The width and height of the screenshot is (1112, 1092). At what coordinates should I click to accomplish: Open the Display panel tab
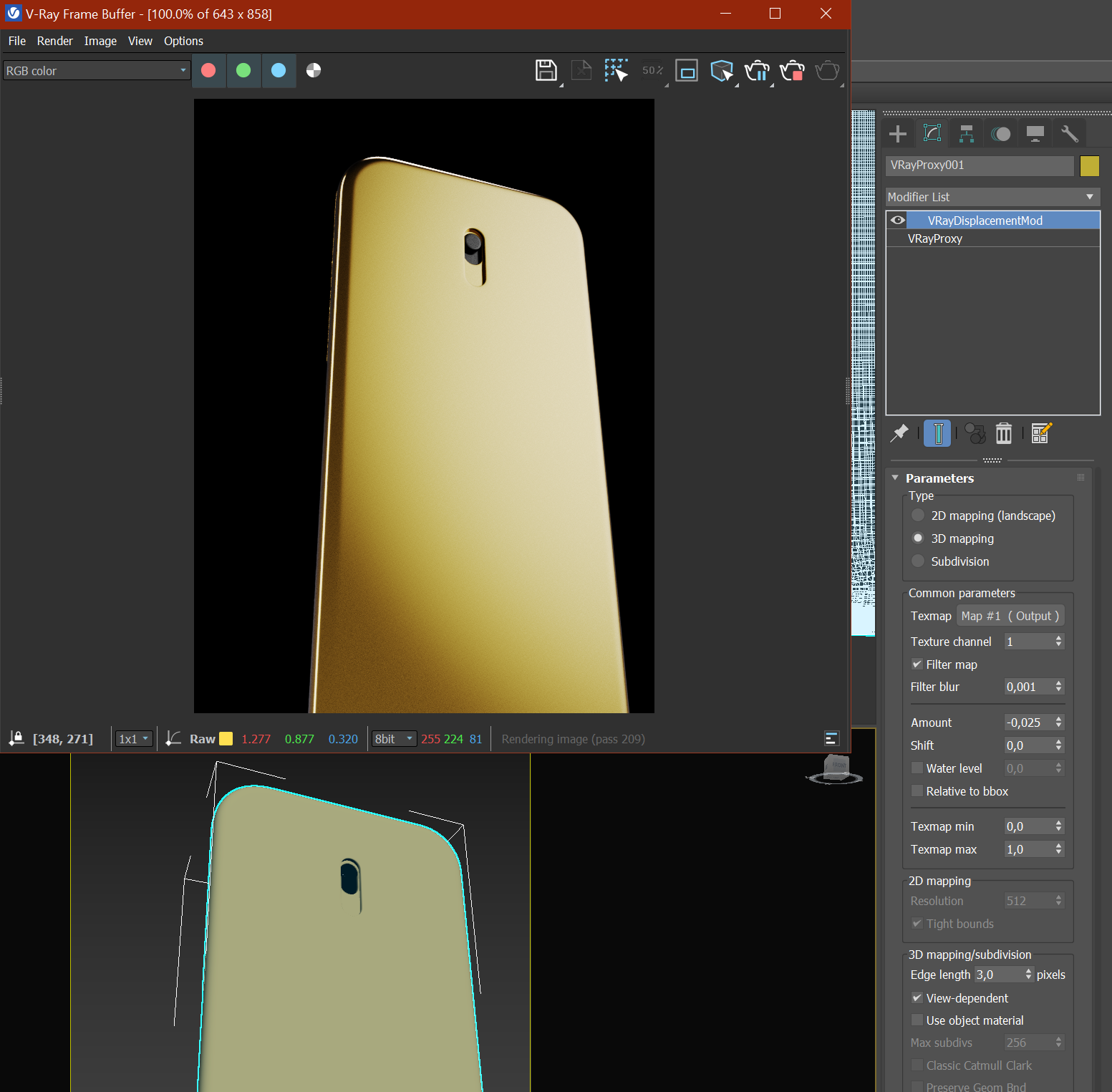point(1035,134)
